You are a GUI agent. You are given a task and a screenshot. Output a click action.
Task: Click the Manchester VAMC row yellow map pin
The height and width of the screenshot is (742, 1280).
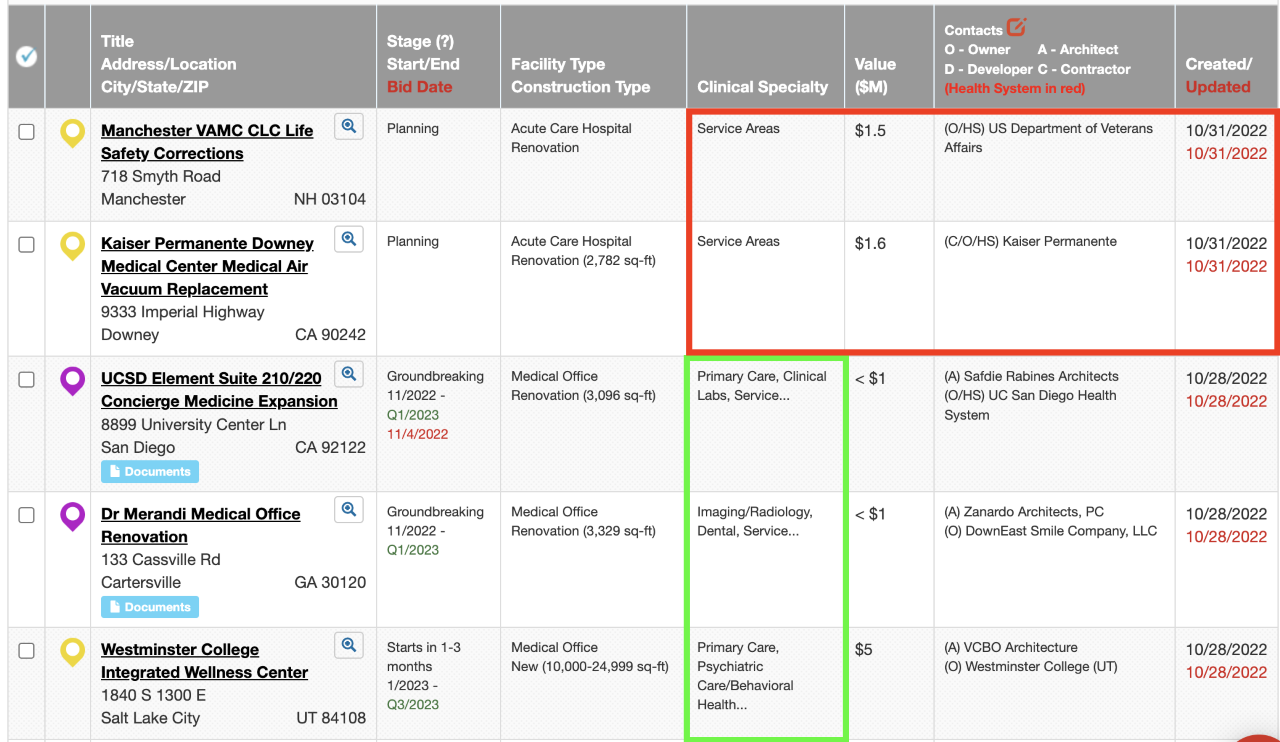73,133
